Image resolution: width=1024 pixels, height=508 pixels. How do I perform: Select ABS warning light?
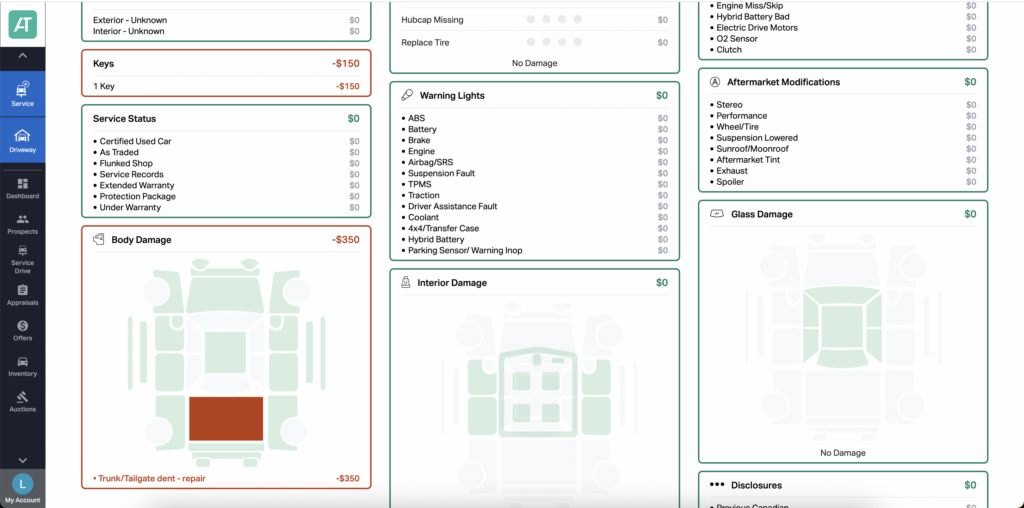[x=534, y=118]
